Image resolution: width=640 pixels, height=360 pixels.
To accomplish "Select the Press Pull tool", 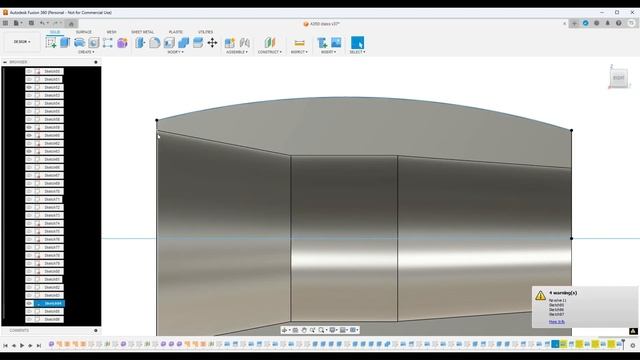I will click(140, 42).
